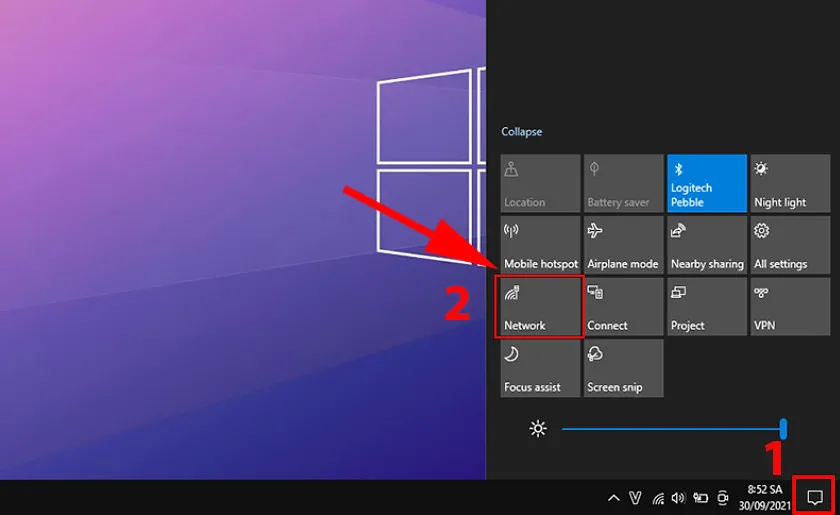
Task: Click the Nearby sharing tile
Action: (707, 245)
